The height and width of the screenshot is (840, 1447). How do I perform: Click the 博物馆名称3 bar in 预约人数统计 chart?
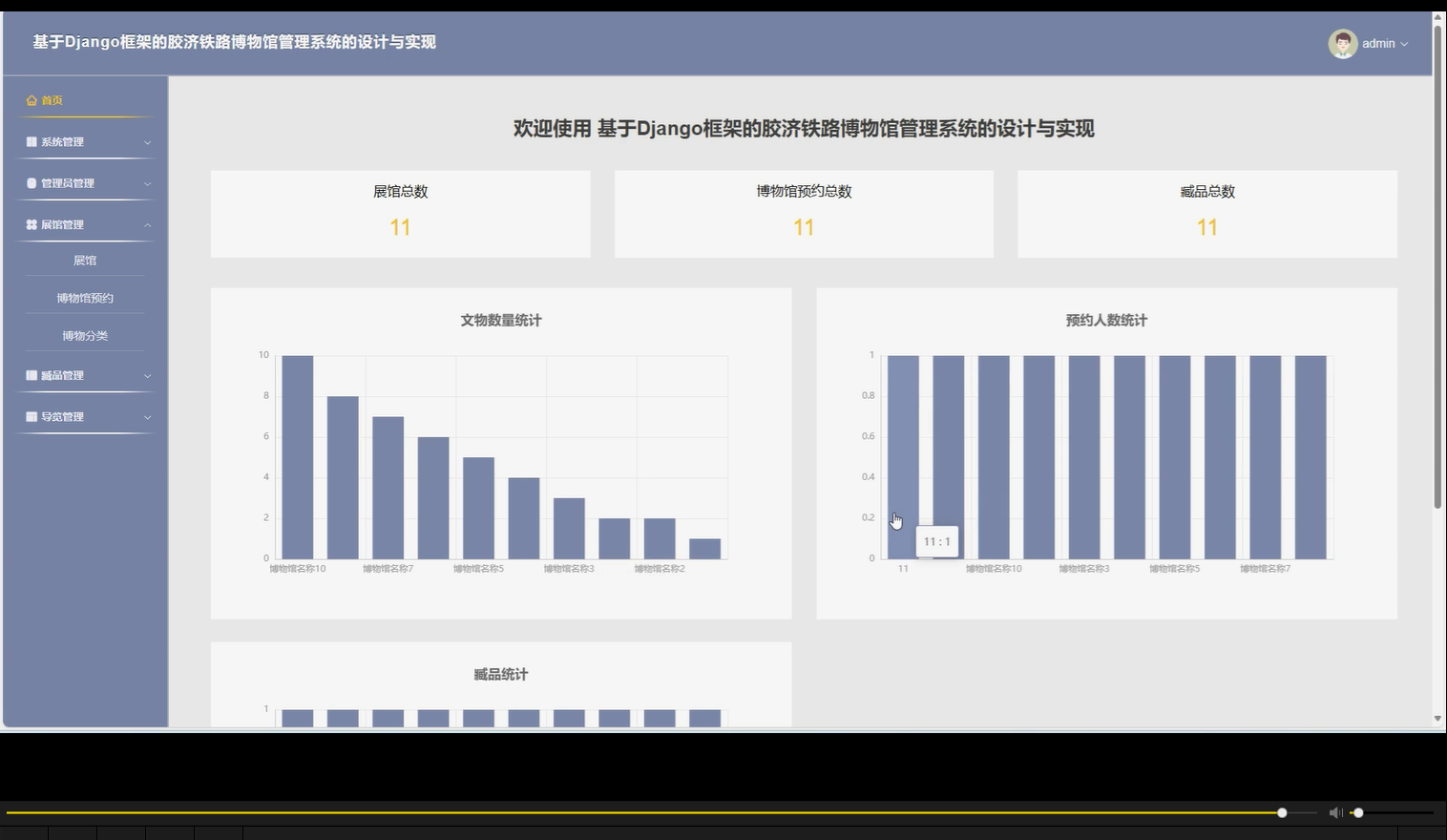(x=1084, y=457)
